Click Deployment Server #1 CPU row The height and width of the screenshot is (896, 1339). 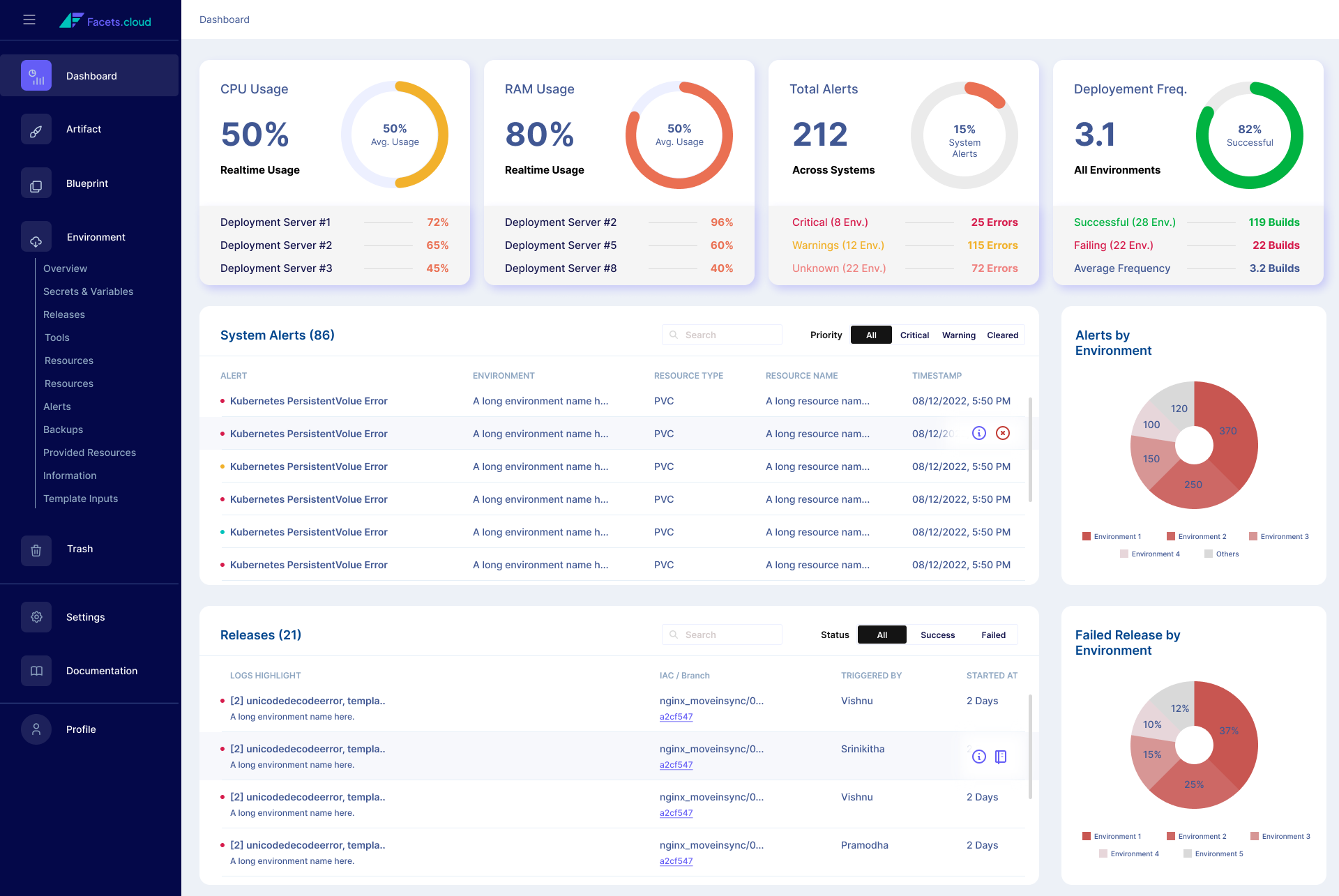pos(334,222)
